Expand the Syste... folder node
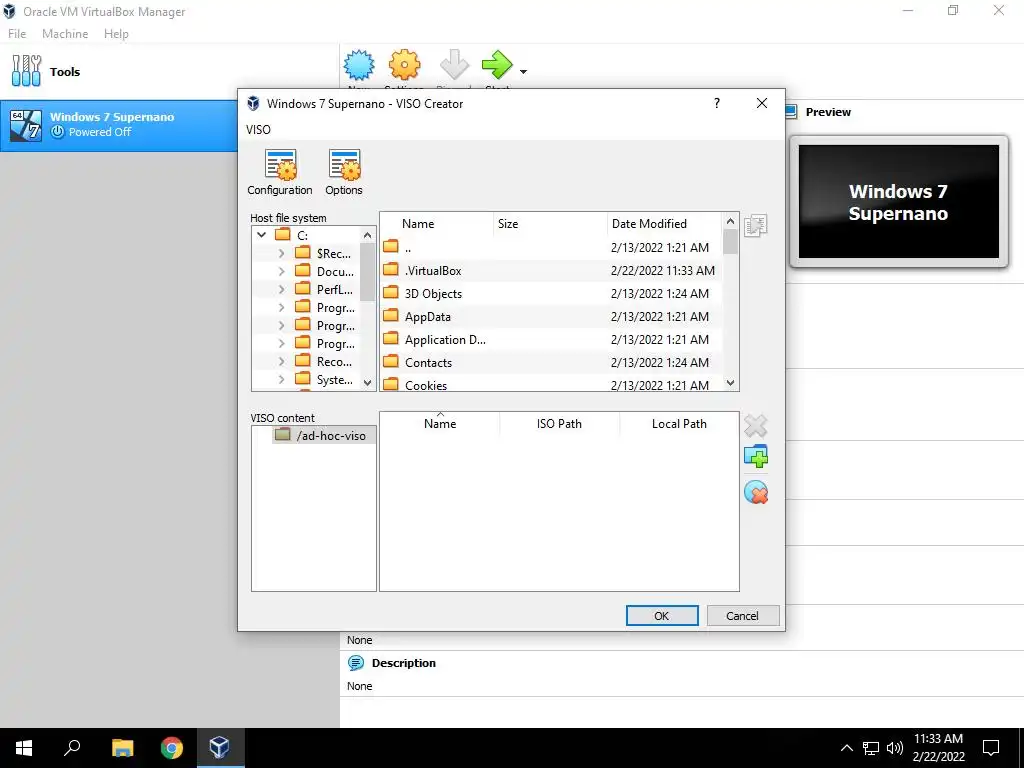Image resolution: width=1024 pixels, height=768 pixels. tap(281, 379)
